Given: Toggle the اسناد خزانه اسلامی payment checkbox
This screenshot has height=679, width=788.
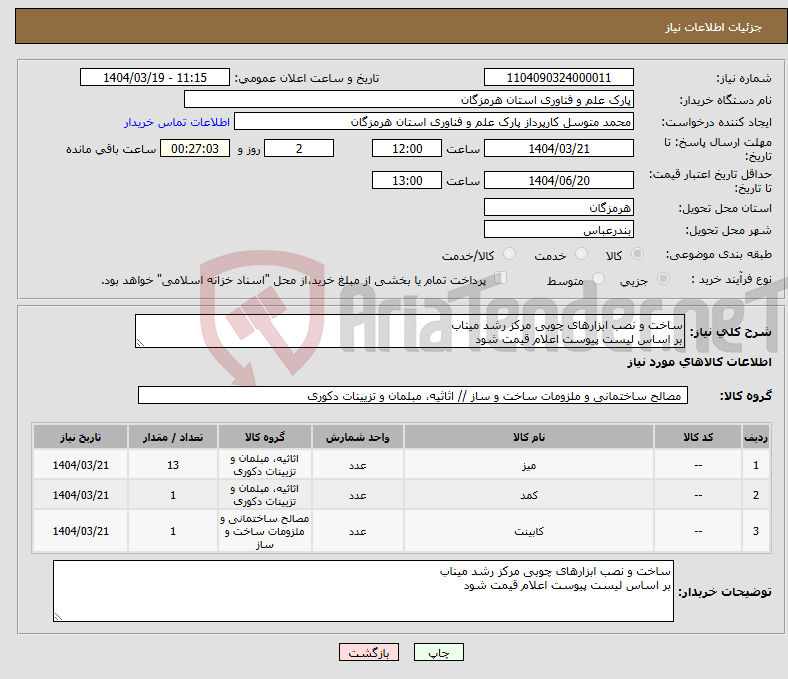Looking at the screenshot, I should 501,278.
